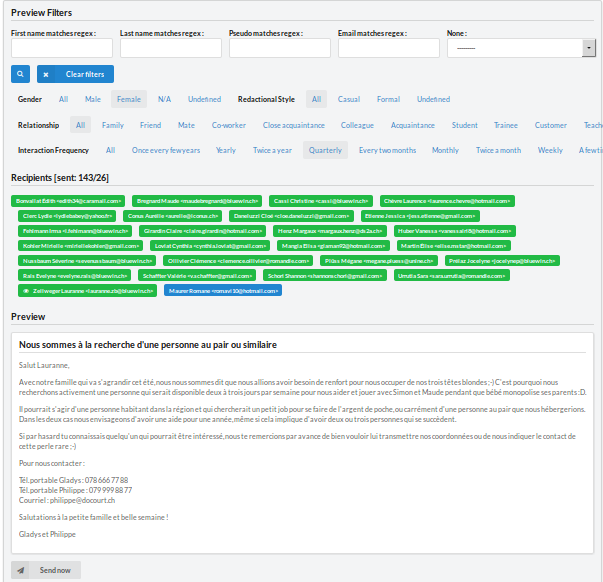This screenshot has width=603, height=582.
Task: Toggle the Quarterly interaction frequency filter
Action: tap(325, 150)
